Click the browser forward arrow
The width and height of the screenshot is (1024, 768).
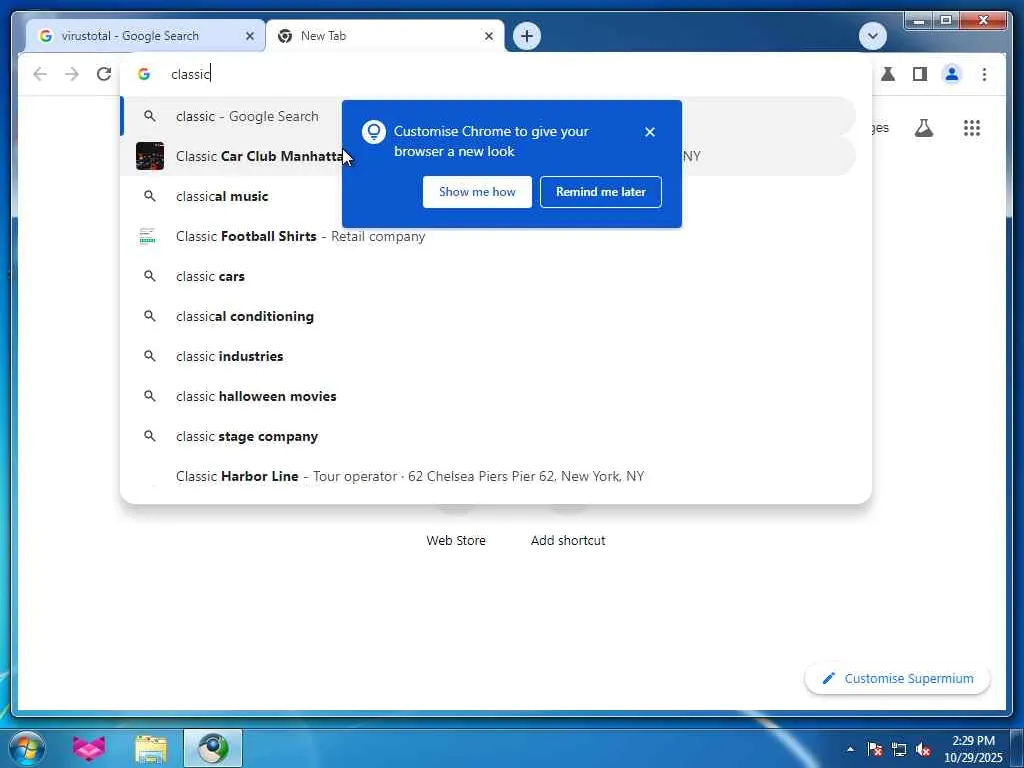point(72,74)
